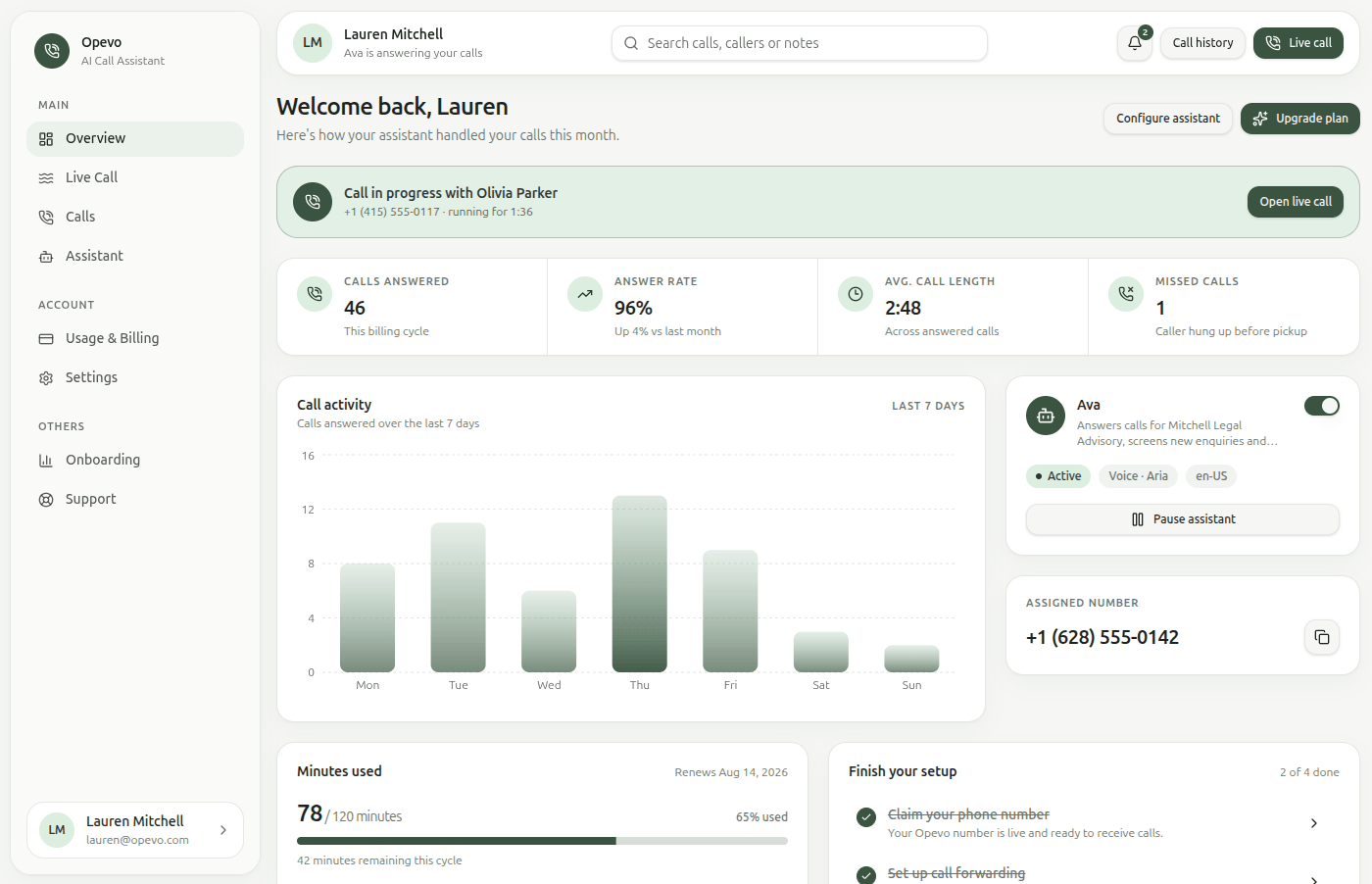
Task: Click the 2 of 4 done label
Action: pyautogui.click(x=1309, y=772)
